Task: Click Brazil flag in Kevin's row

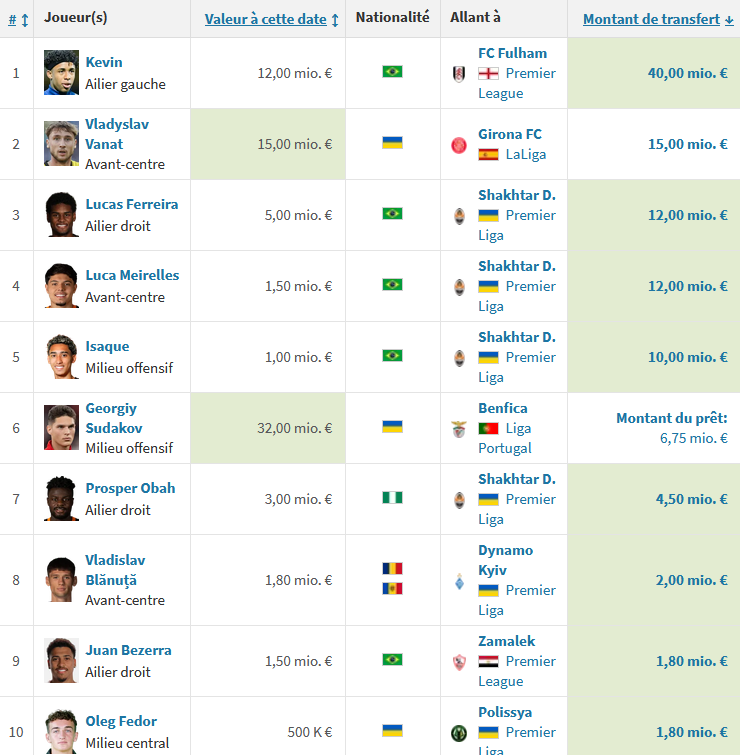Action: click(392, 72)
